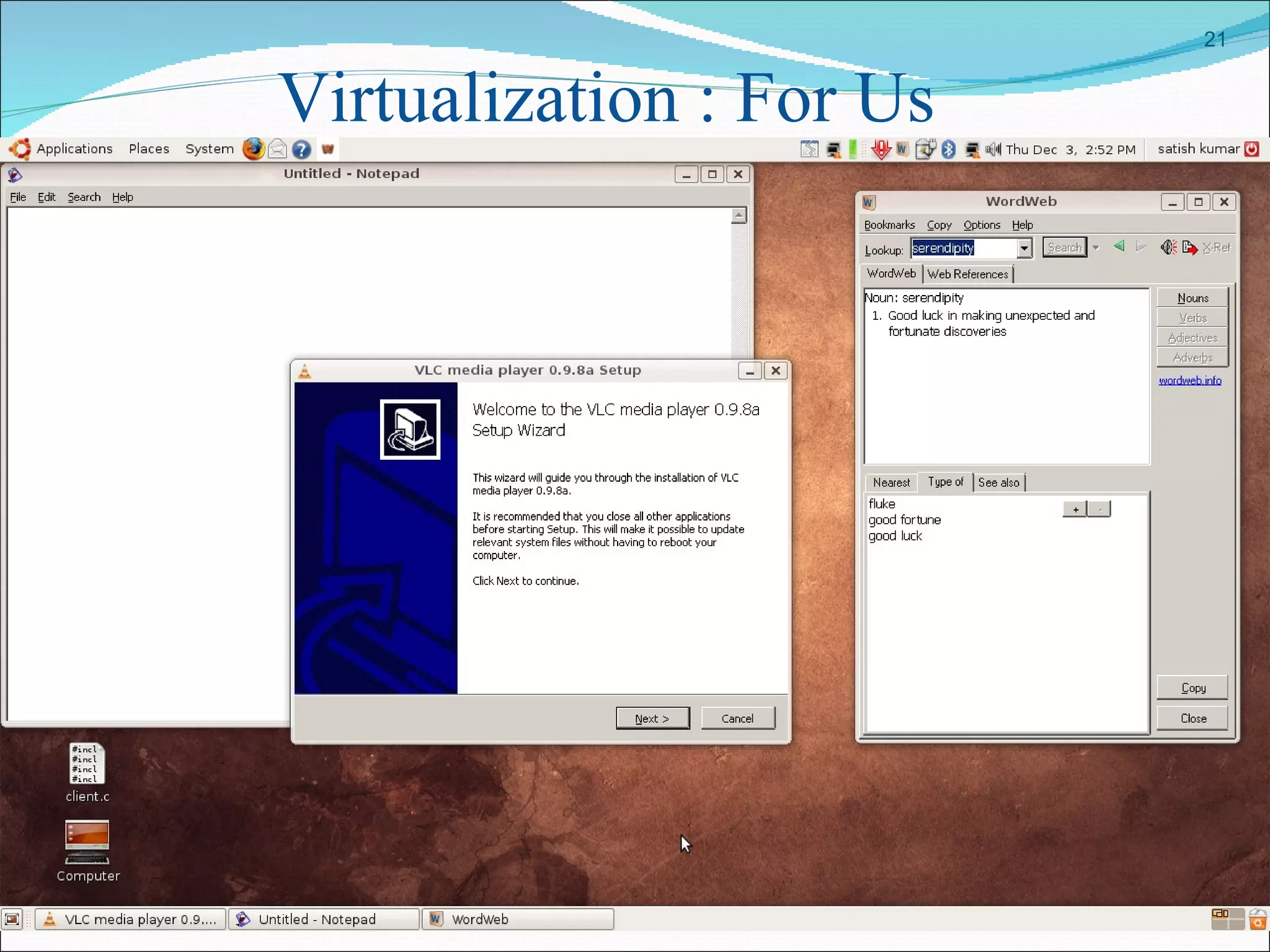Click the WordWeb title bar W icon
1270x952 pixels.
coord(869,202)
